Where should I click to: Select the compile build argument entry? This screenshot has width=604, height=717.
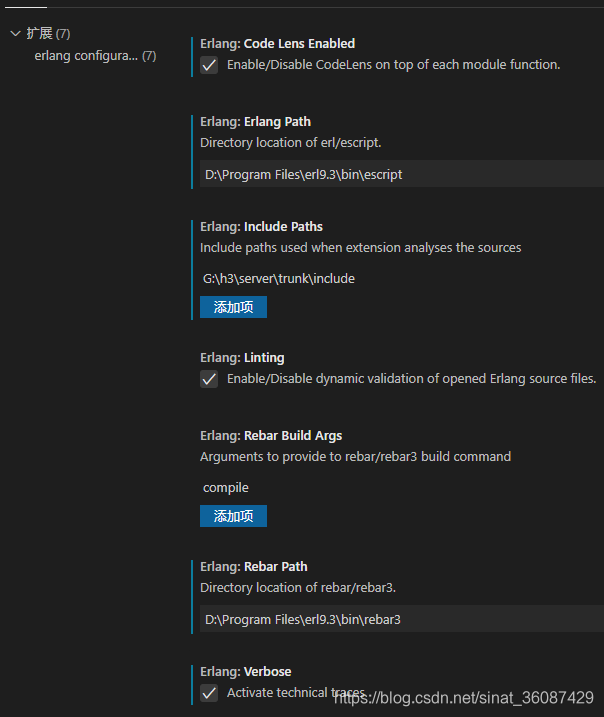(225, 487)
